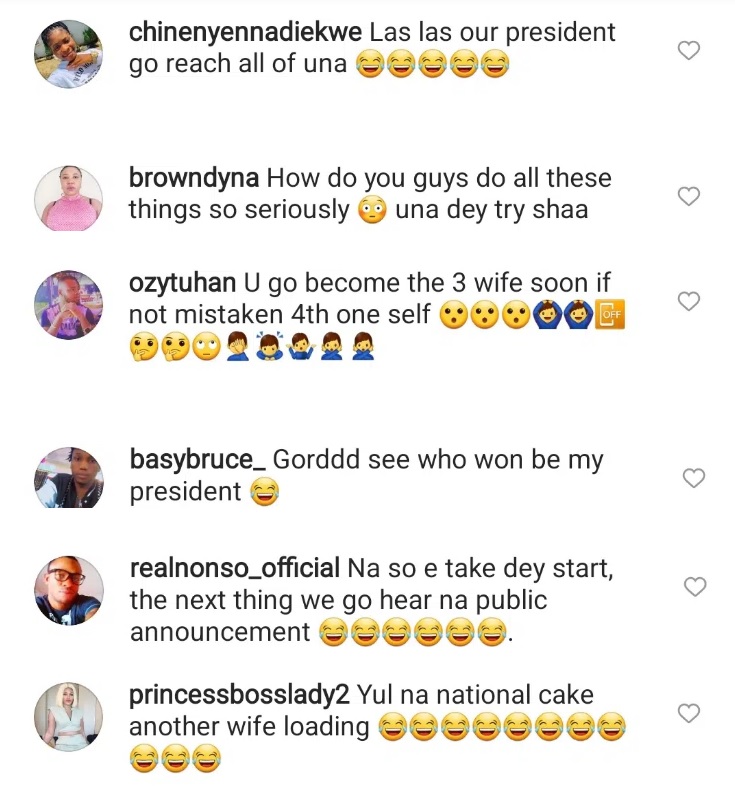Viewport: 735px width, 791px height.
Task: Tap the heart beside princessbosslady2's comment
Action: tap(688, 713)
